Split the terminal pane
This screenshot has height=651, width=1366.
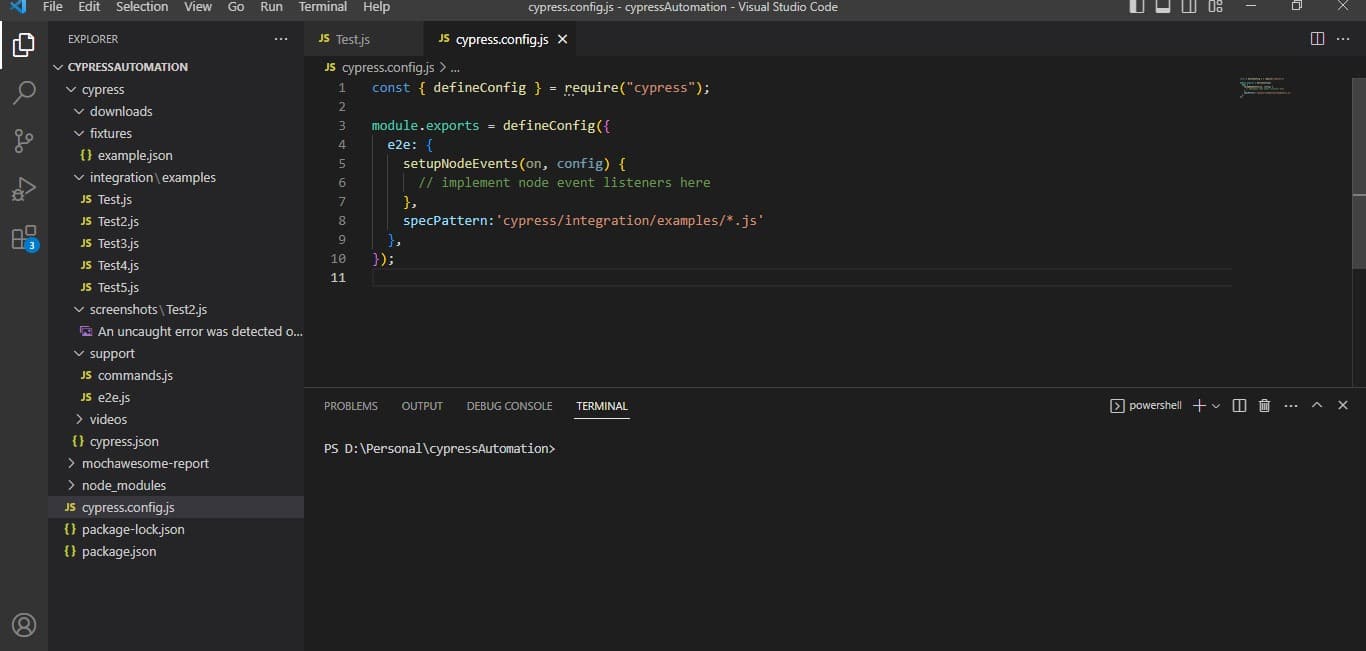(x=1240, y=406)
